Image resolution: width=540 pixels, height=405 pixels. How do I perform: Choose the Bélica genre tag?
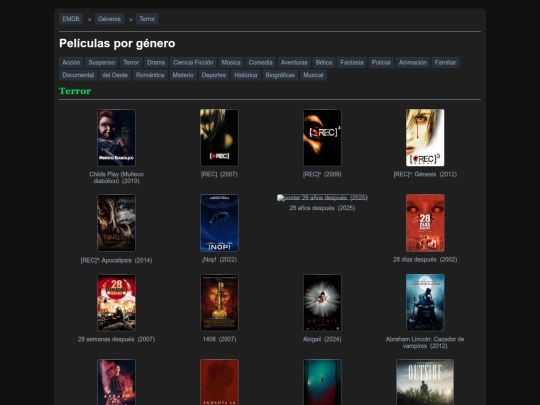[324, 62]
